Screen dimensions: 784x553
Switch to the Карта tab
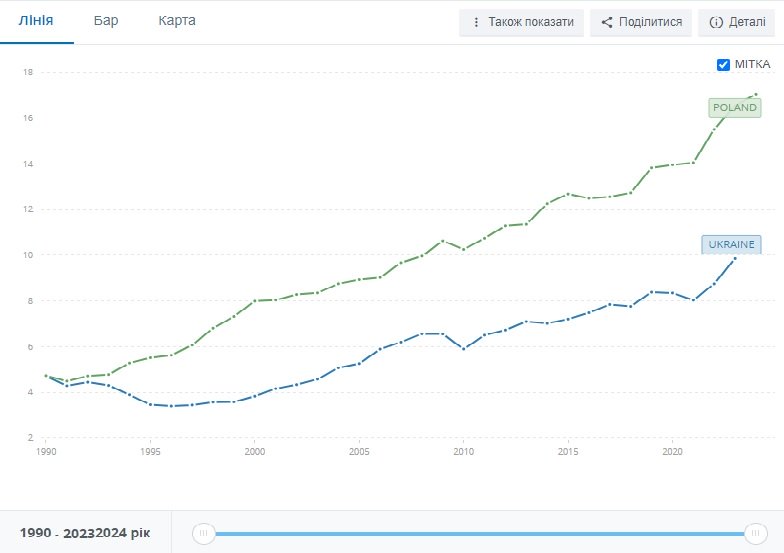click(x=177, y=20)
